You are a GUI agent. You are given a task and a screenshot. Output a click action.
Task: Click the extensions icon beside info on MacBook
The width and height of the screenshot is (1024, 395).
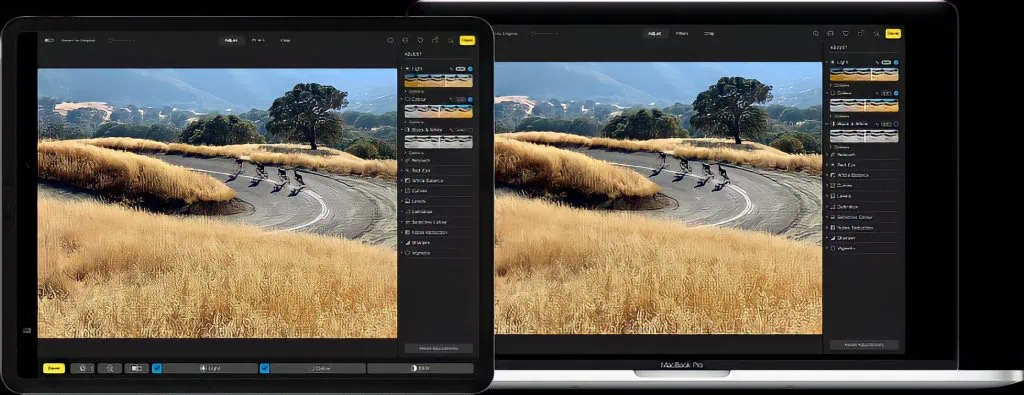coord(831,33)
